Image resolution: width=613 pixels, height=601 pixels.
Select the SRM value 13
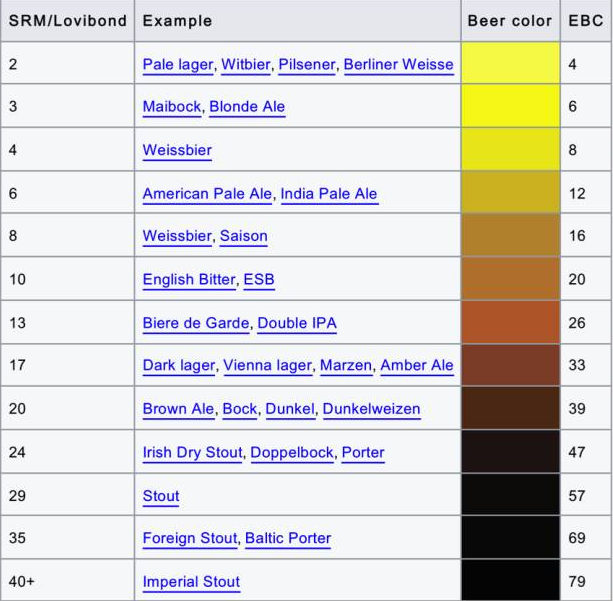tap(17, 323)
